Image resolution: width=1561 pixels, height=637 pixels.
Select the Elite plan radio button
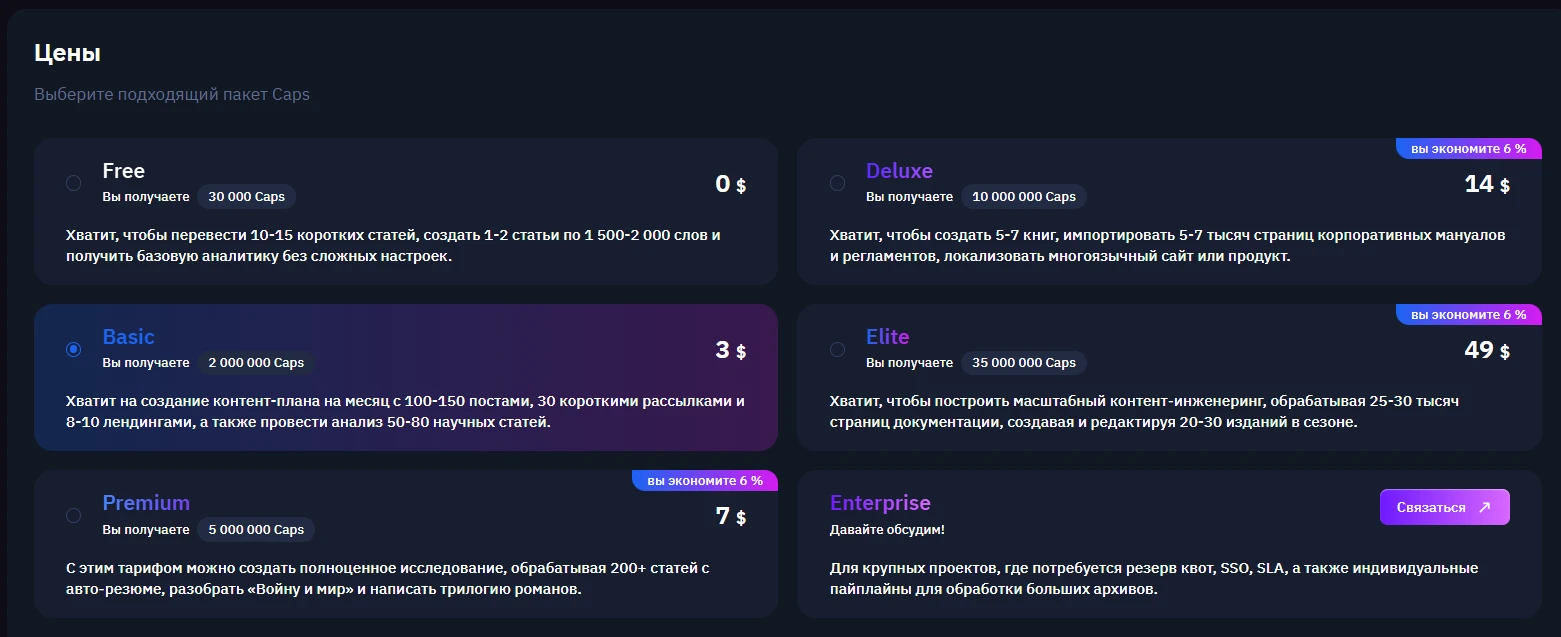pyautogui.click(x=837, y=349)
